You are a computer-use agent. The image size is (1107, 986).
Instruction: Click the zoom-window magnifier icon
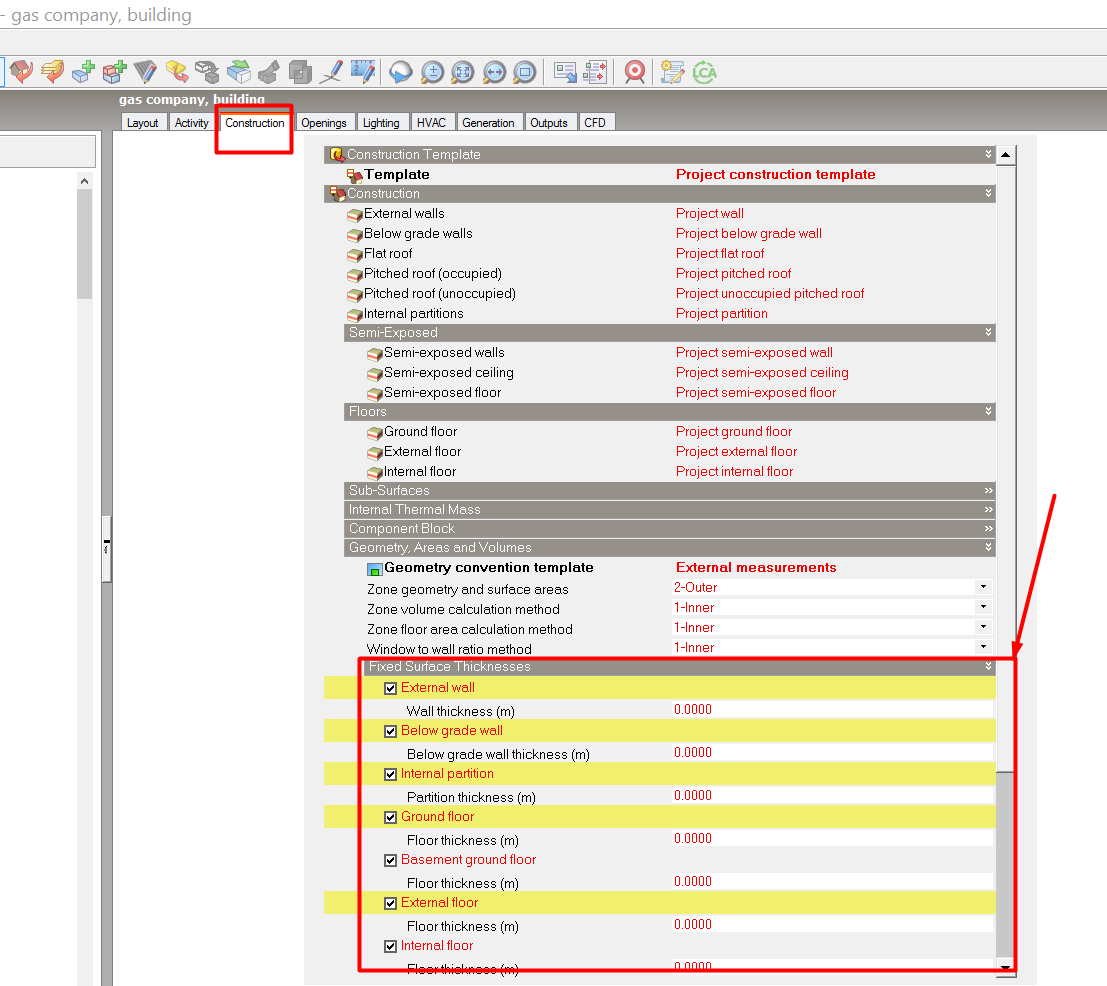tap(525, 72)
